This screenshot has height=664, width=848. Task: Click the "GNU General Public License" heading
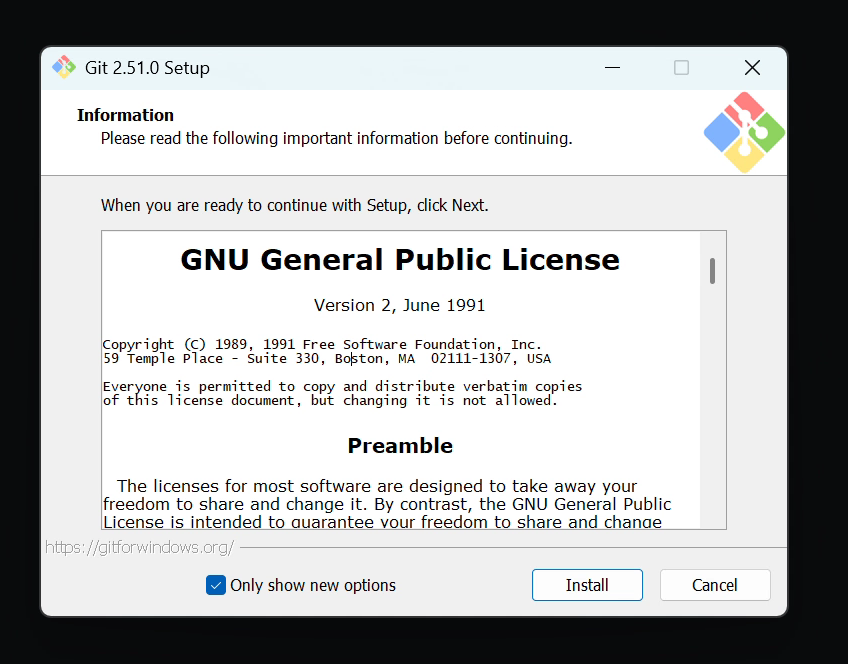point(400,260)
